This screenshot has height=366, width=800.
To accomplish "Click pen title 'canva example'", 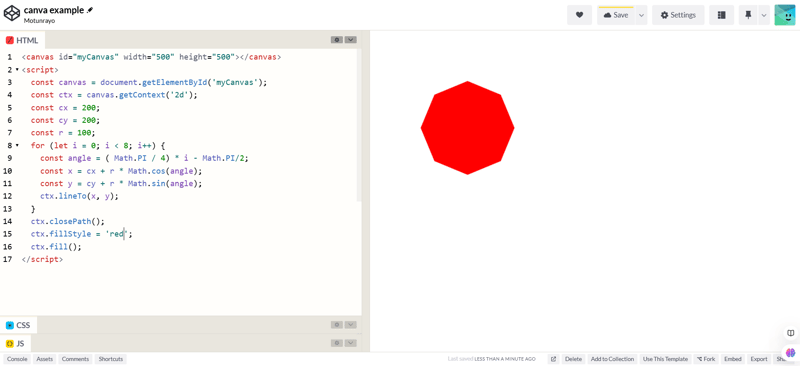I will coord(54,10).
